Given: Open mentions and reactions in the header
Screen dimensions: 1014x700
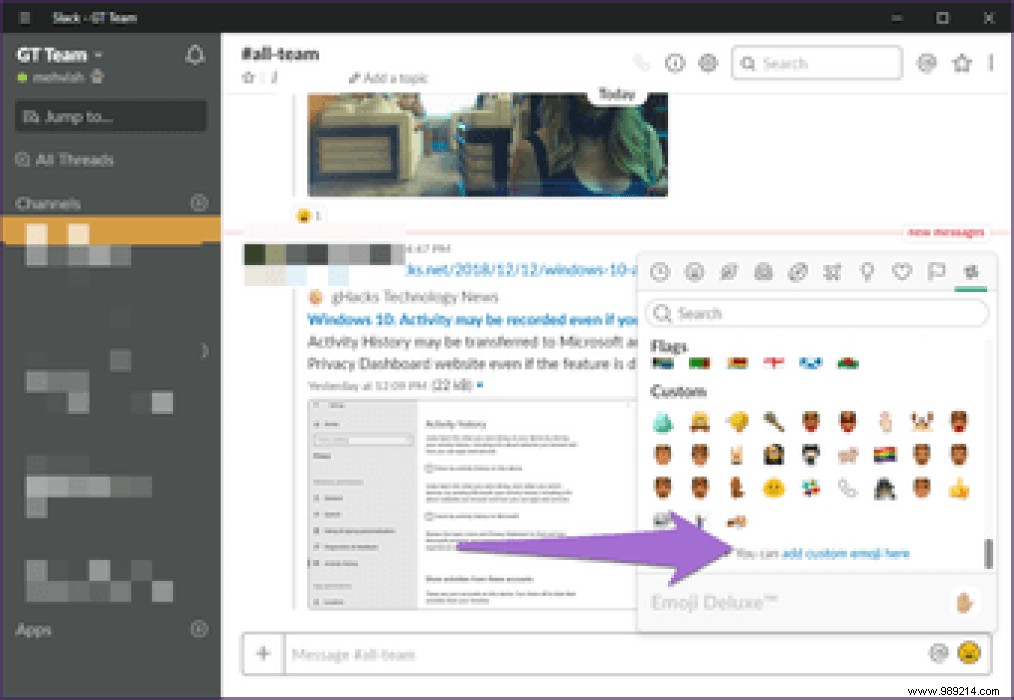Looking at the screenshot, I should pyautogui.click(x=926, y=62).
